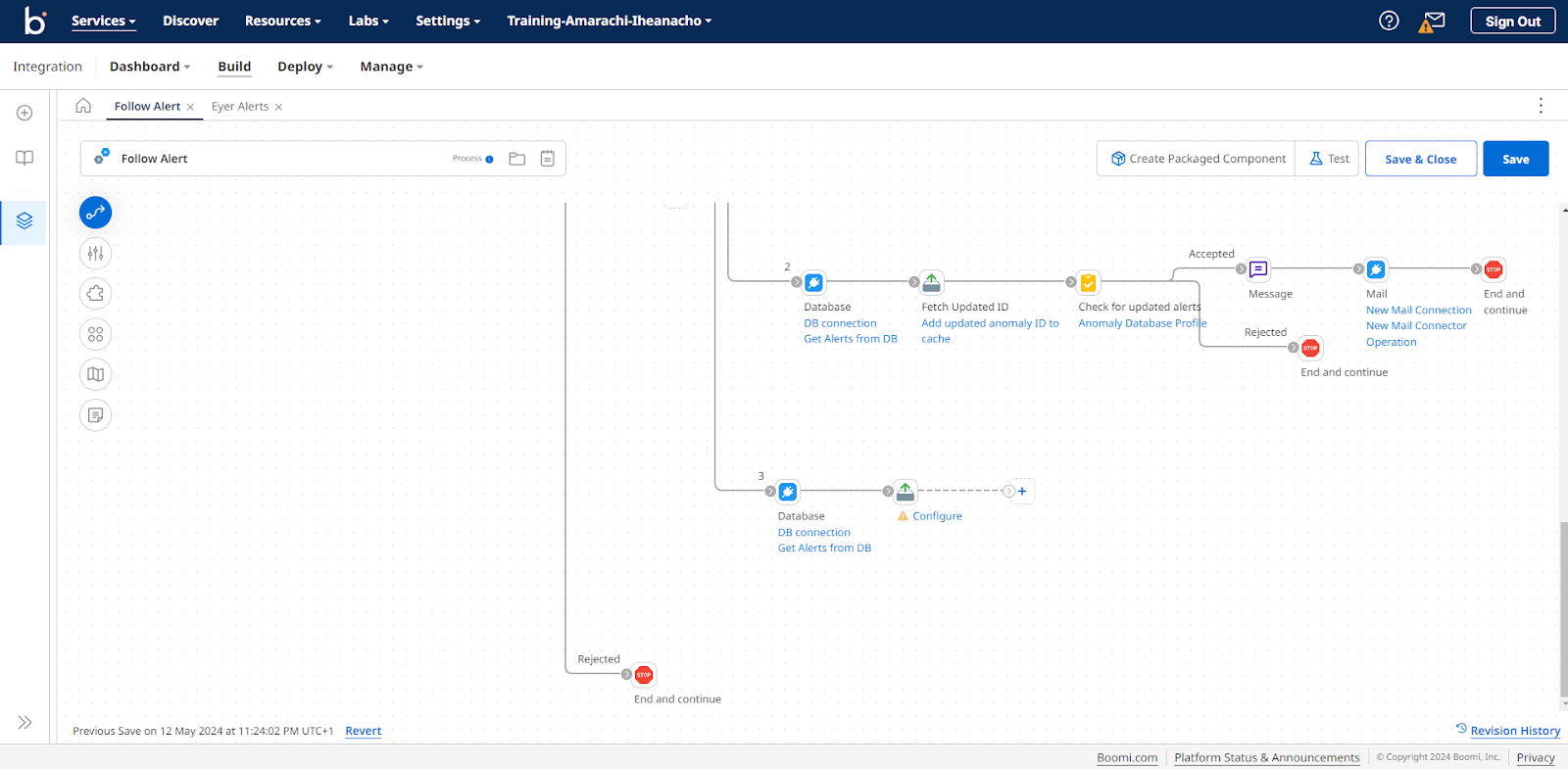Select the Build menu item

click(x=234, y=67)
